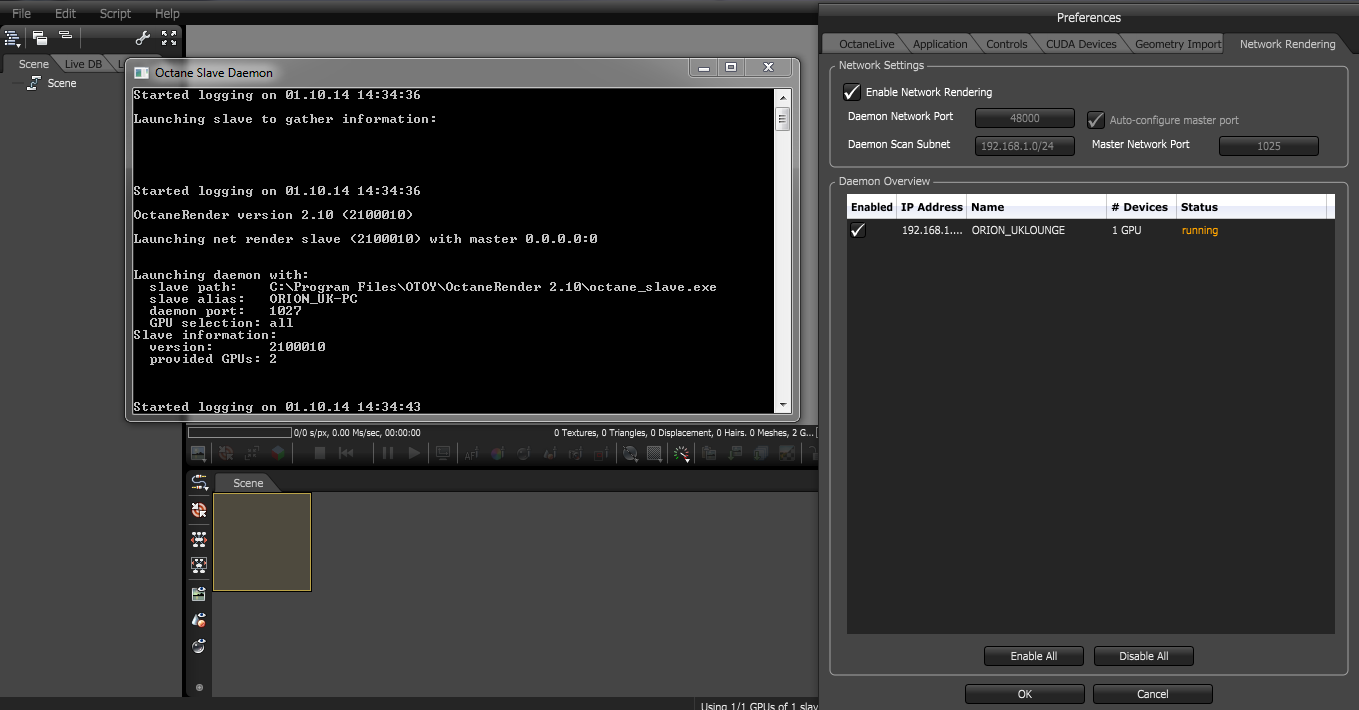1359x710 pixels.
Task: Click the 192.168.1 IP address cell
Action: (931, 231)
